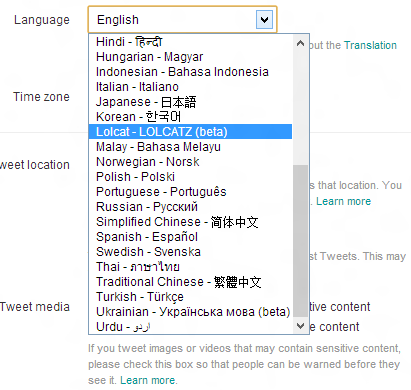
Task: Open Learn more link about tweet location
Action: [x=343, y=201]
